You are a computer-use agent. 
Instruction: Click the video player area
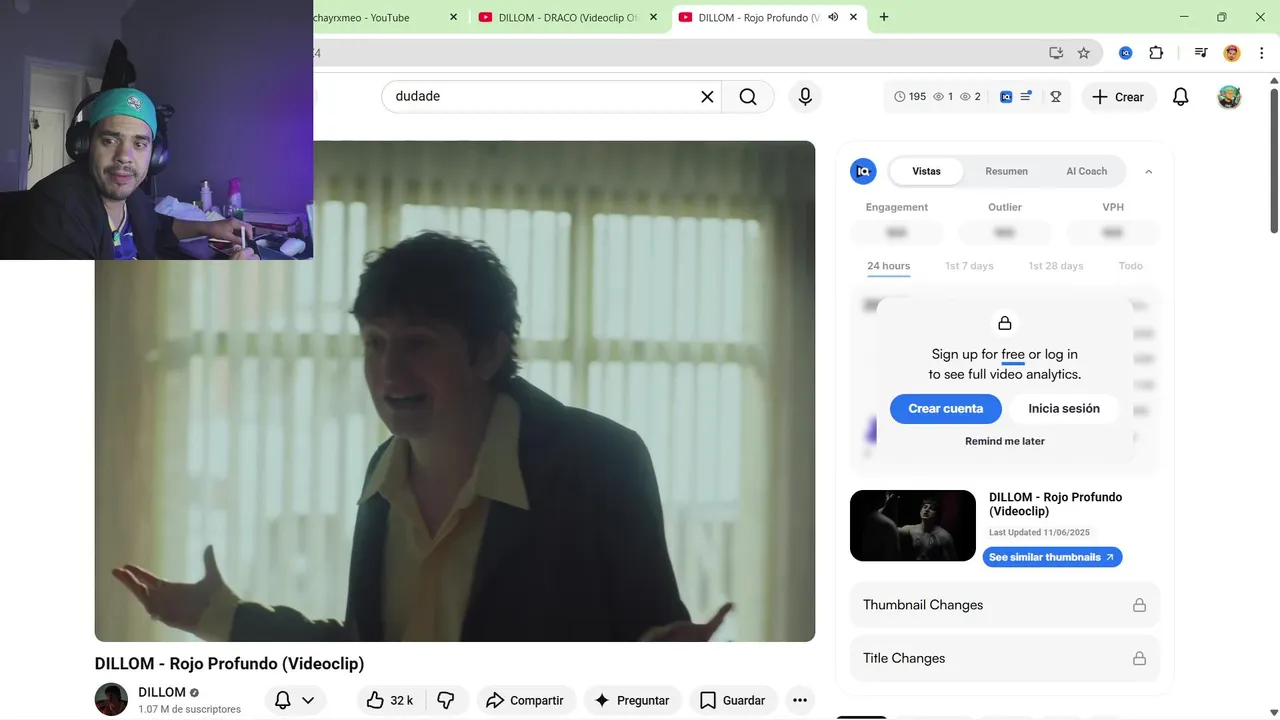[455, 391]
